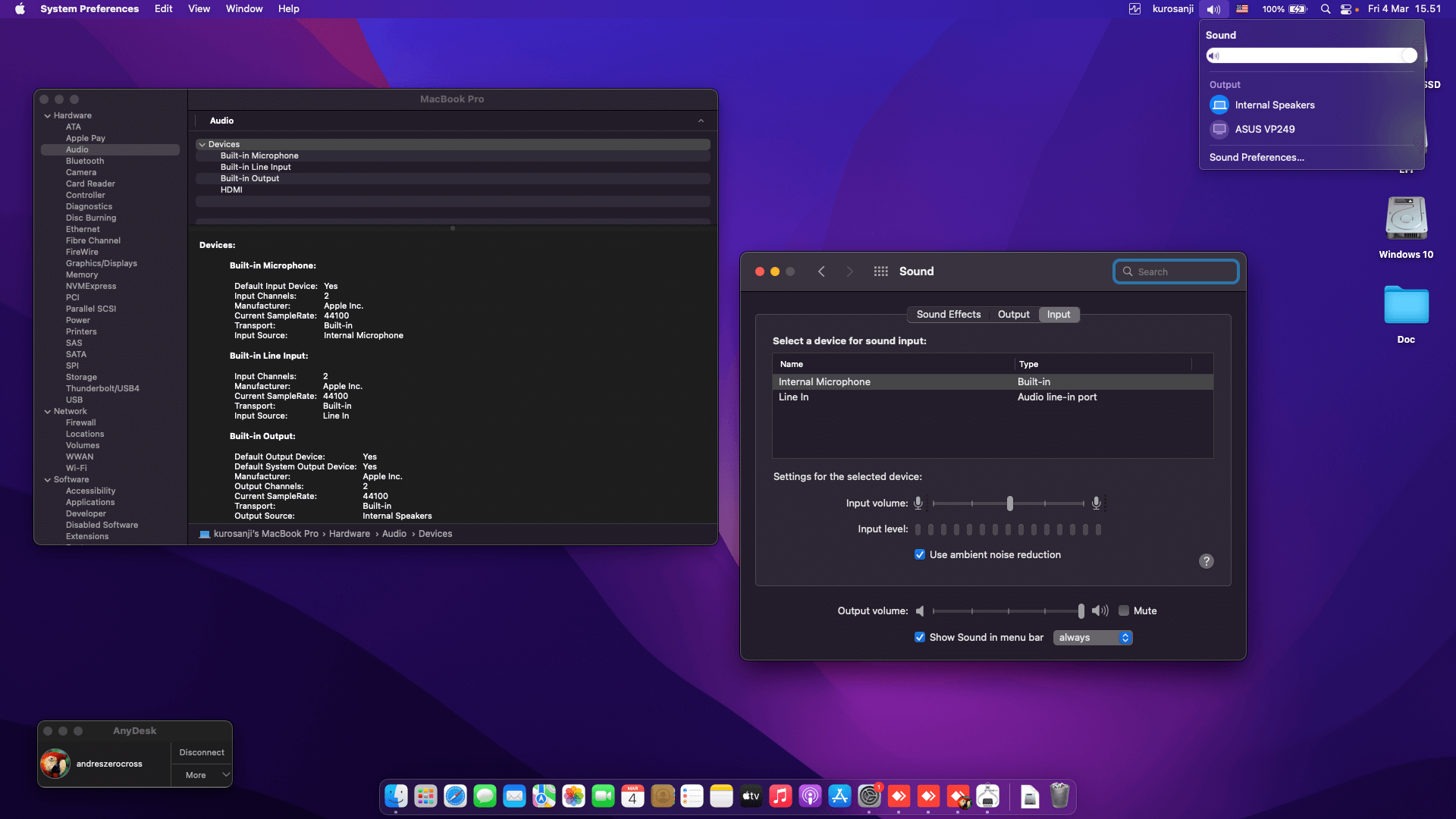Enable the Mute checkbox

pos(1125,610)
